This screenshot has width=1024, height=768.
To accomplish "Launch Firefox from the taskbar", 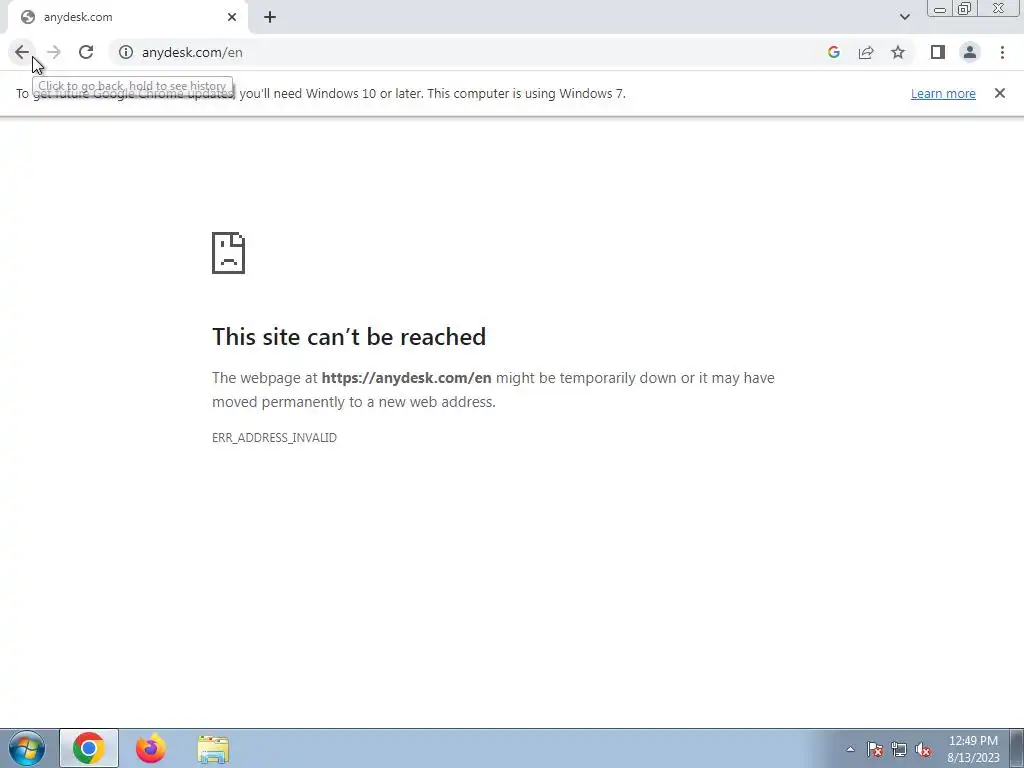I will [x=151, y=748].
